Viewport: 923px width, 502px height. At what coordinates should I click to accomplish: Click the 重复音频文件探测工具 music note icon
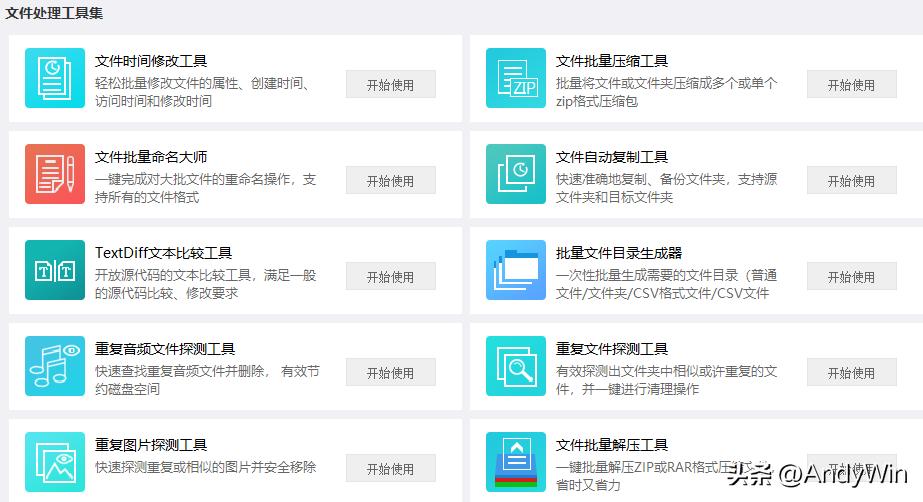(55, 366)
